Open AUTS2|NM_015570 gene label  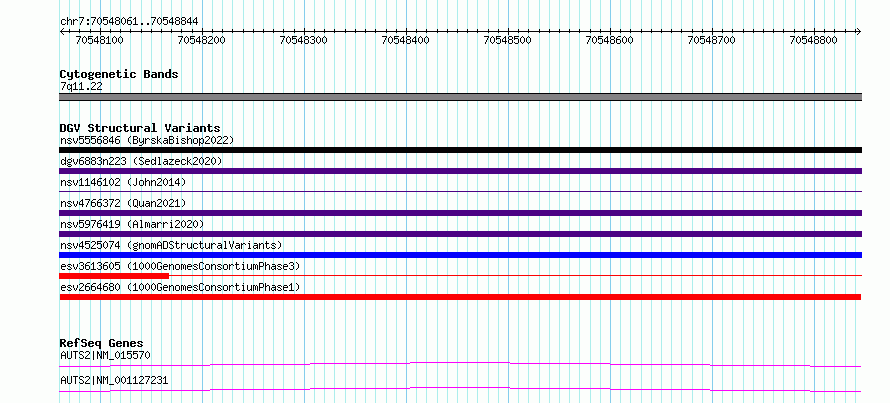coord(106,356)
